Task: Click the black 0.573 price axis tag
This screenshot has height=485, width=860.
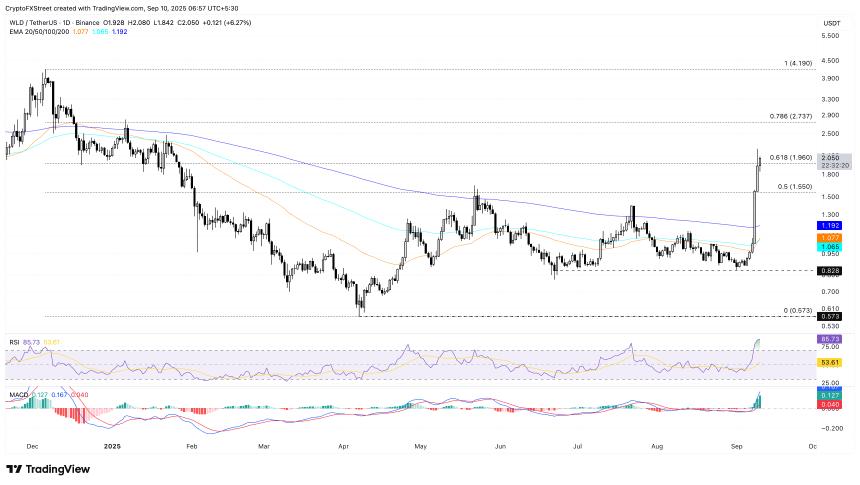Action: pos(829,317)
